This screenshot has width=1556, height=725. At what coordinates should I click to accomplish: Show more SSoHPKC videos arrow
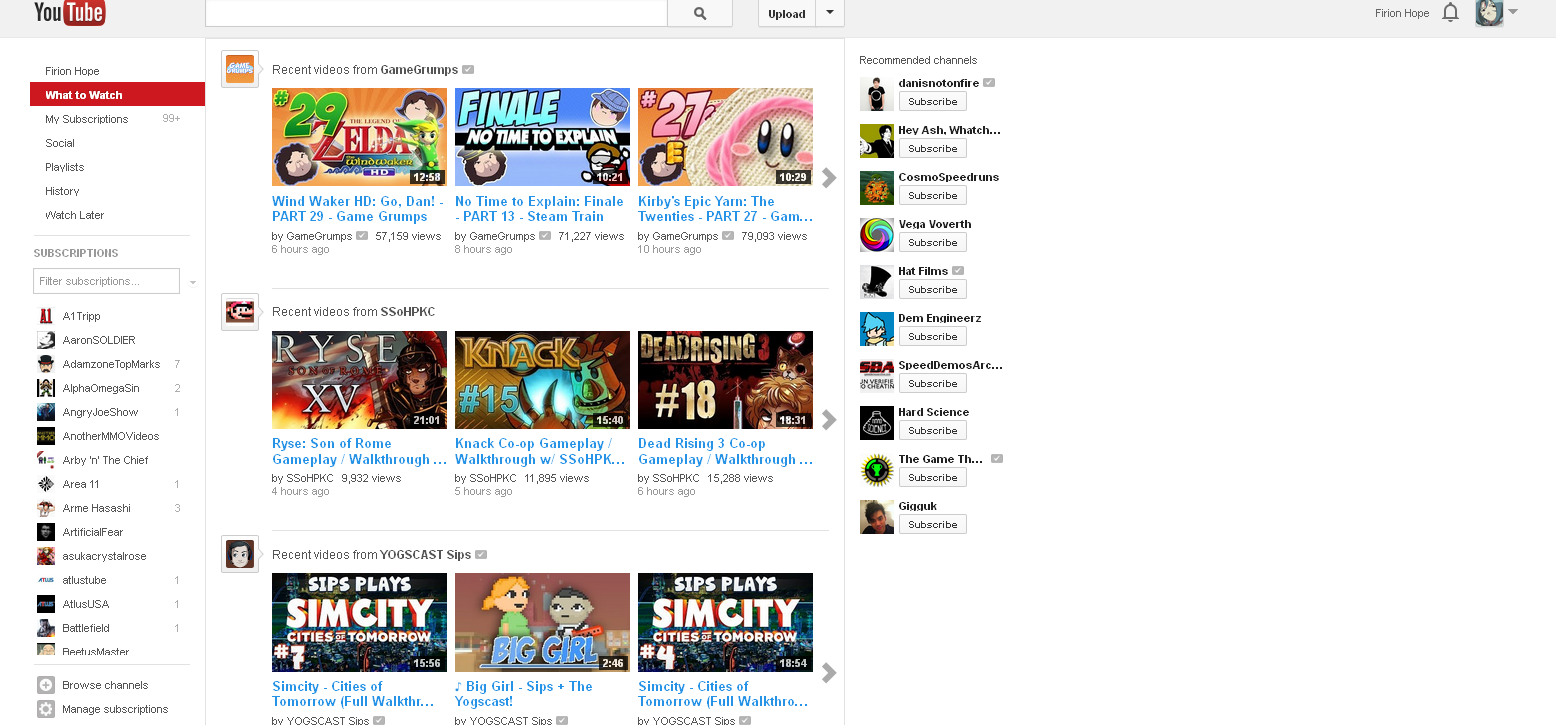coord(828,420)
